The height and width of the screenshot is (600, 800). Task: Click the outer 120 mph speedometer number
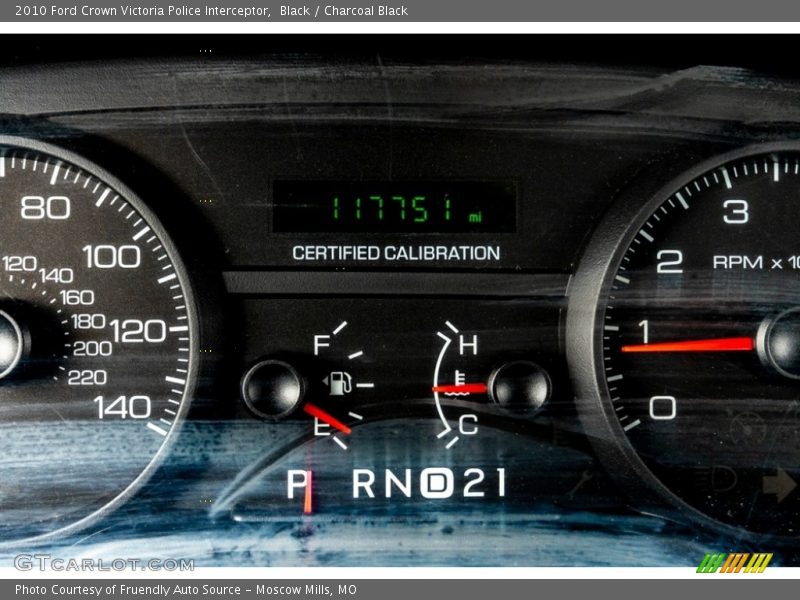[x=138, y=331]
